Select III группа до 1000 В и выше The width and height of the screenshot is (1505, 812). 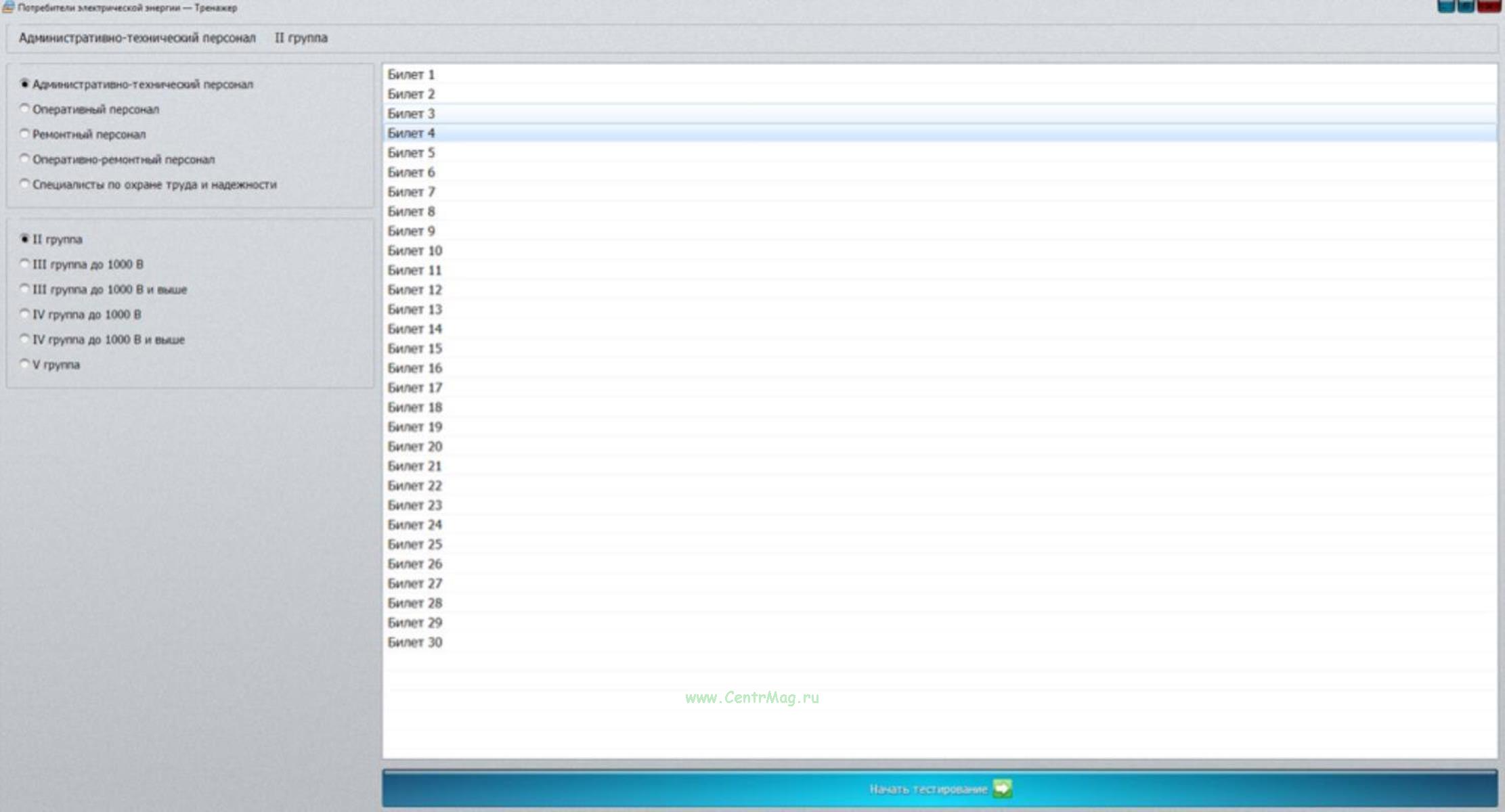[x=25, y=289]
